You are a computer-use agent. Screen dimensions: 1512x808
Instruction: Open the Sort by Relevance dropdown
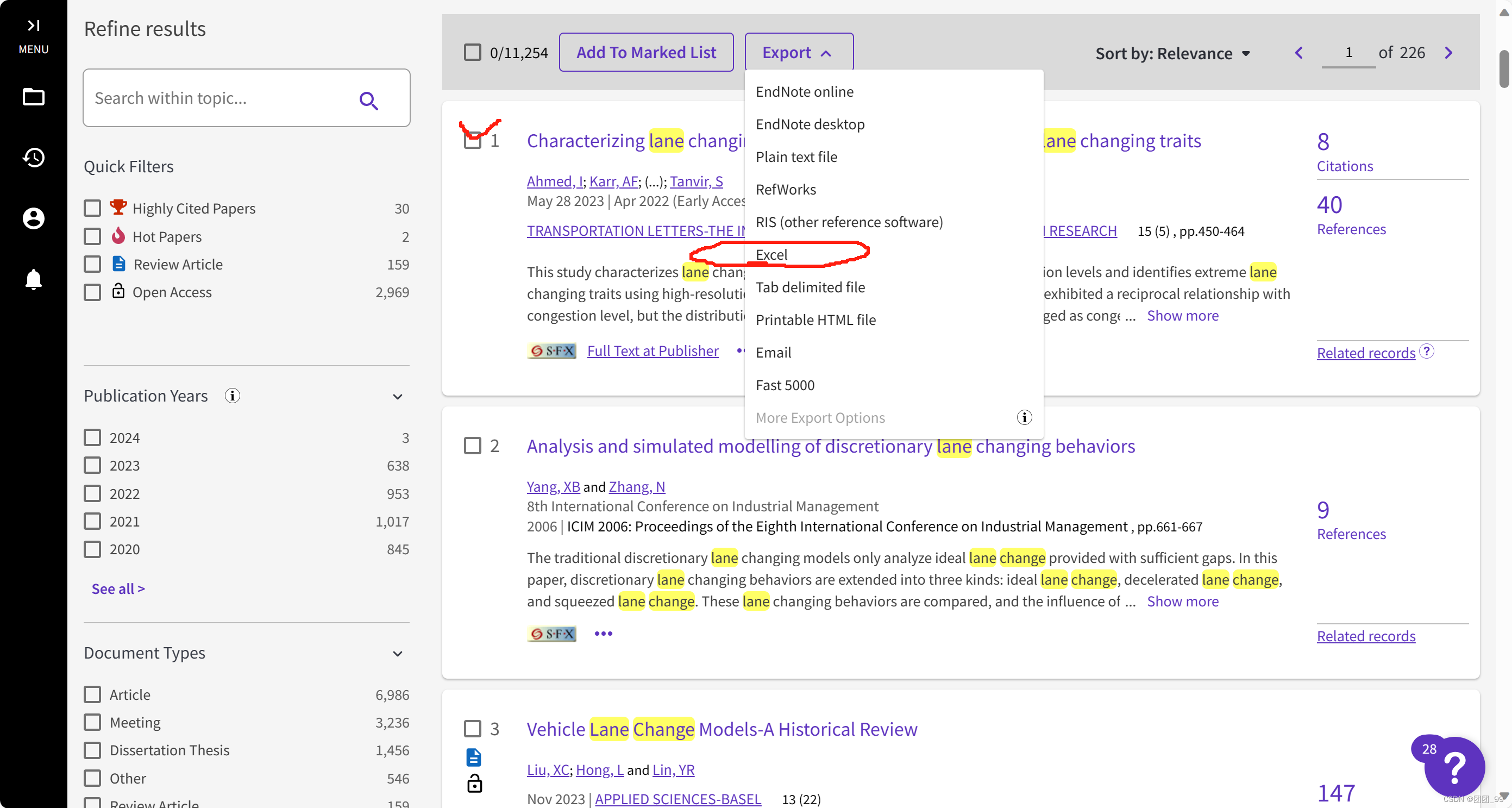pos(1173,53)
